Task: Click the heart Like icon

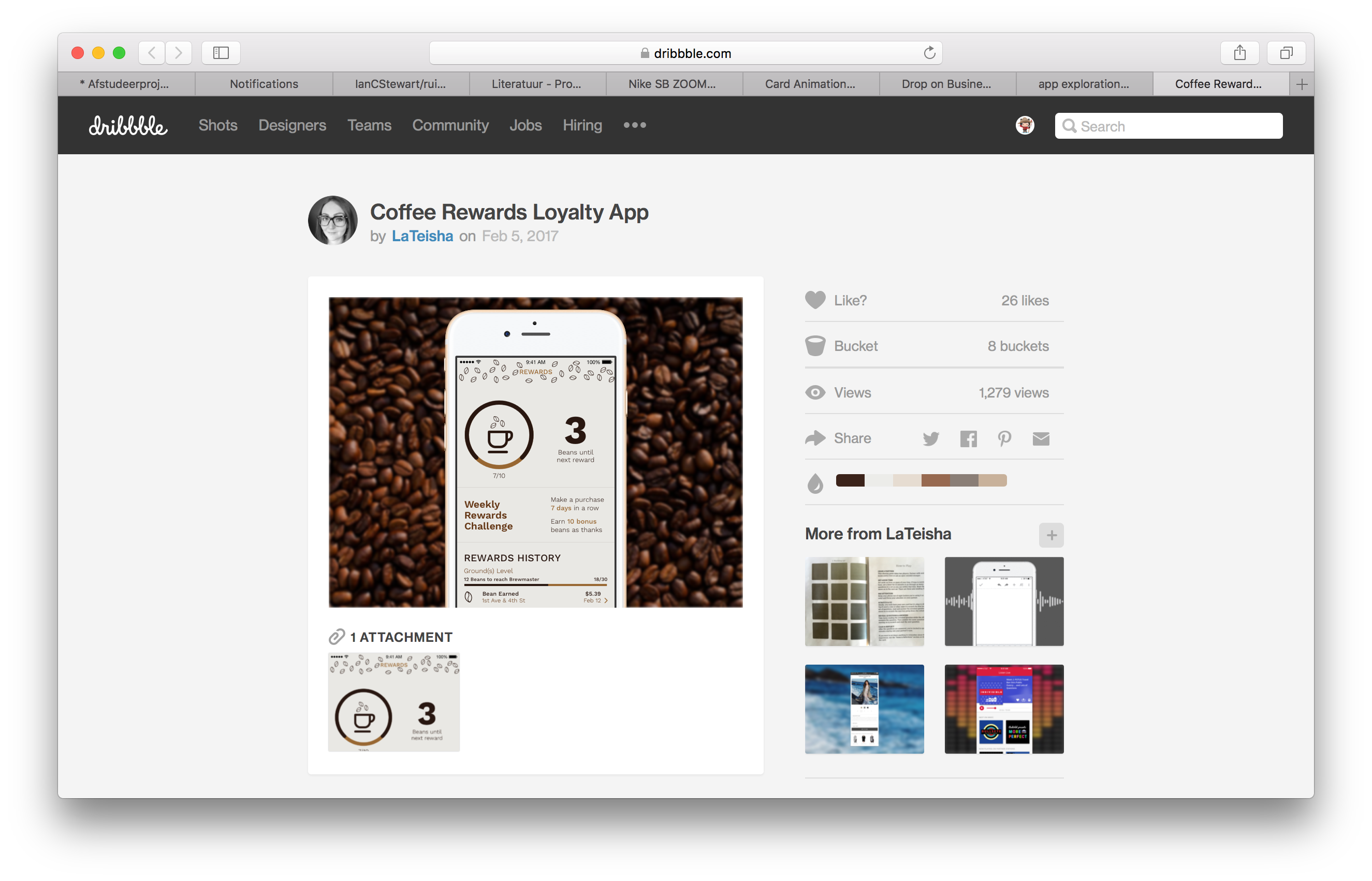Action: point(816,300)
